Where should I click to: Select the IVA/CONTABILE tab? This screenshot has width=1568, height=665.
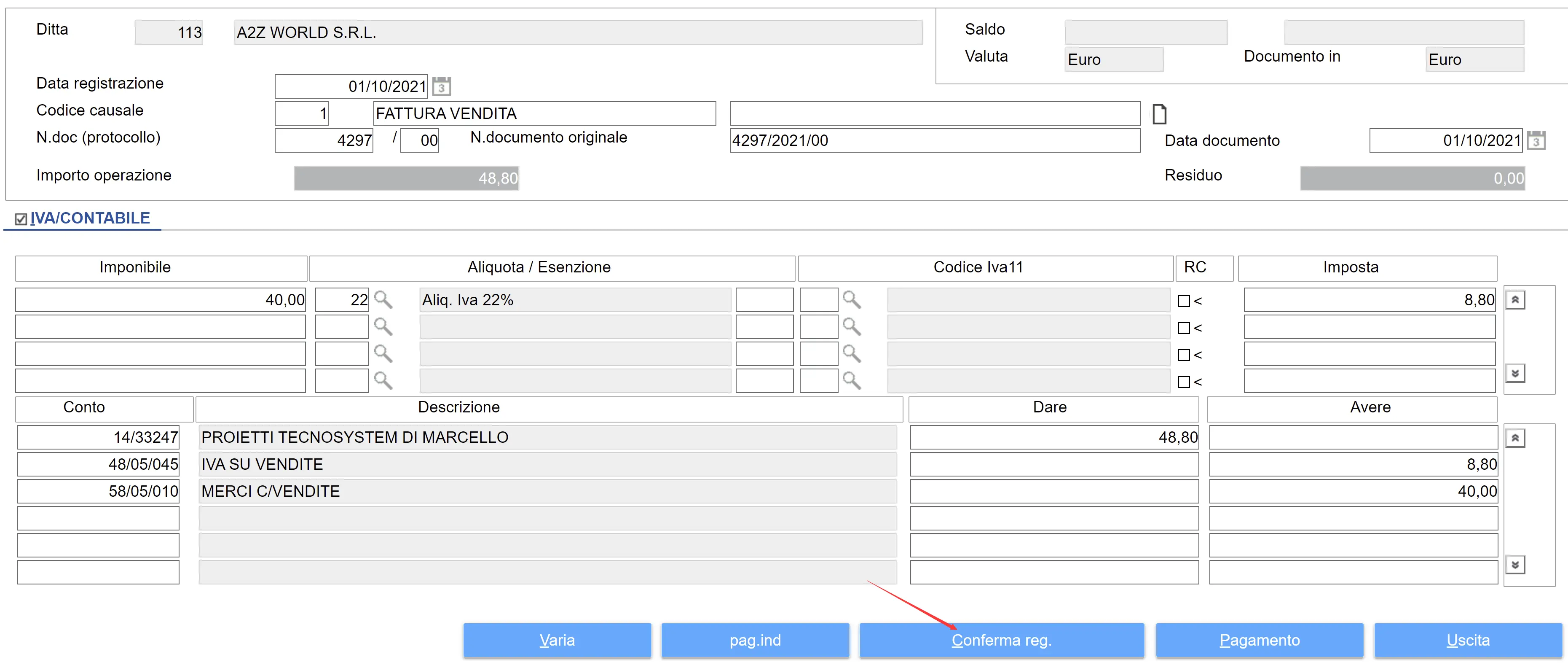90,218
